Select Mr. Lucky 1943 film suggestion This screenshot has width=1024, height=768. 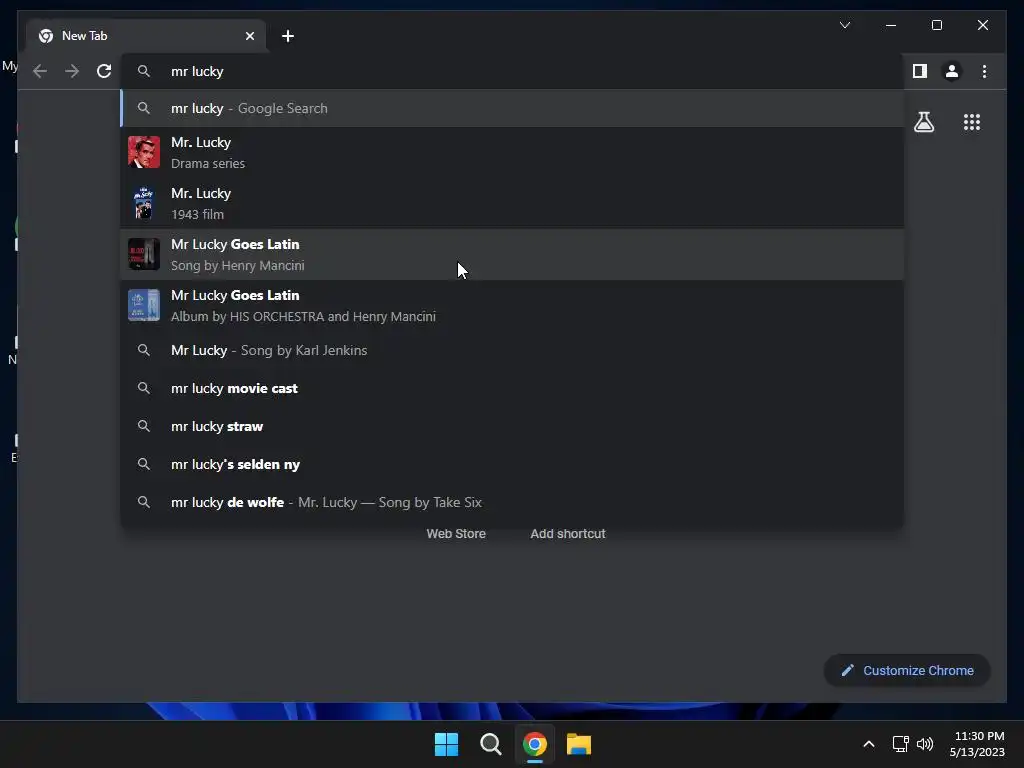click(x=512, y=203)
